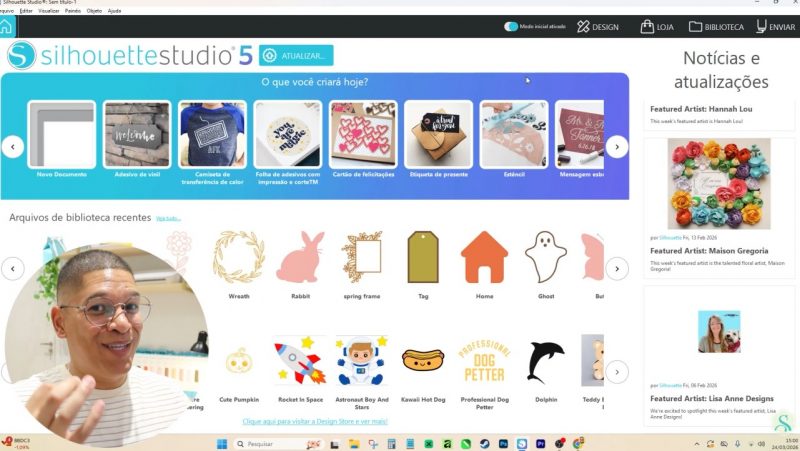Image resolution: width=800 pixels, height=451 pixels.
Task: Open the Painéis menu
Action: [73, 11]
